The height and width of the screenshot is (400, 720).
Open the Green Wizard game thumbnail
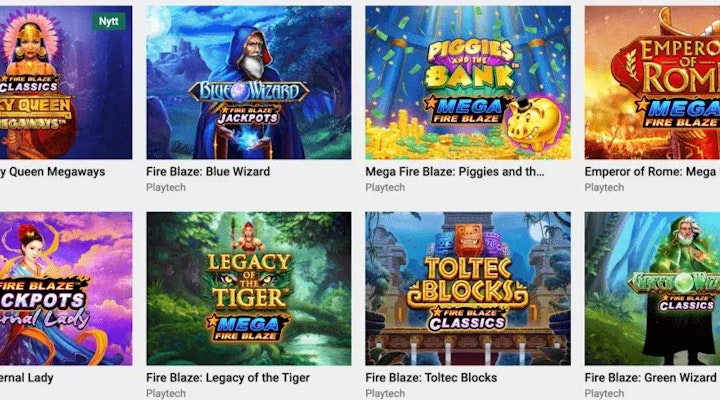652,288
